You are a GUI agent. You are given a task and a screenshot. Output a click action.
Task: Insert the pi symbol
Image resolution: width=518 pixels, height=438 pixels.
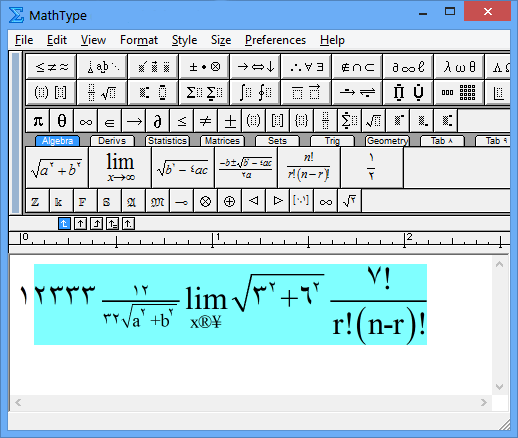point(38,121)
